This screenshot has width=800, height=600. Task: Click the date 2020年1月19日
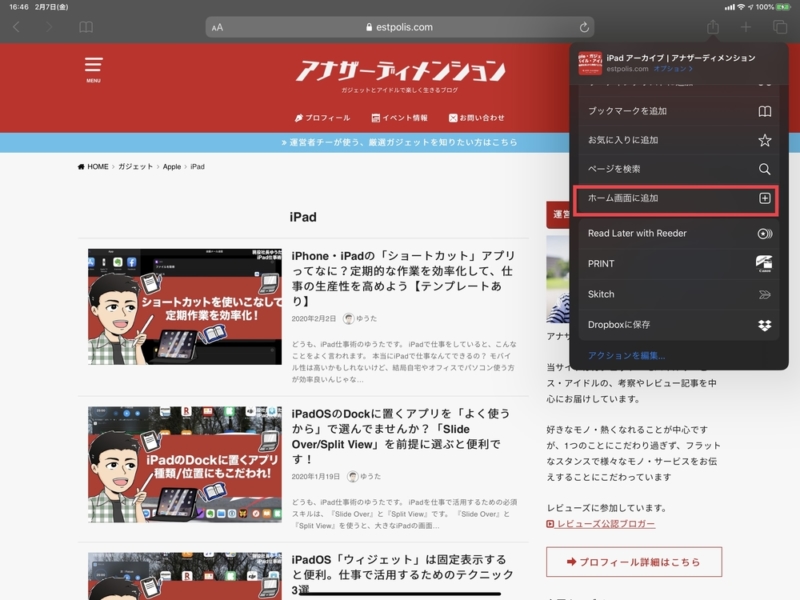316,477
